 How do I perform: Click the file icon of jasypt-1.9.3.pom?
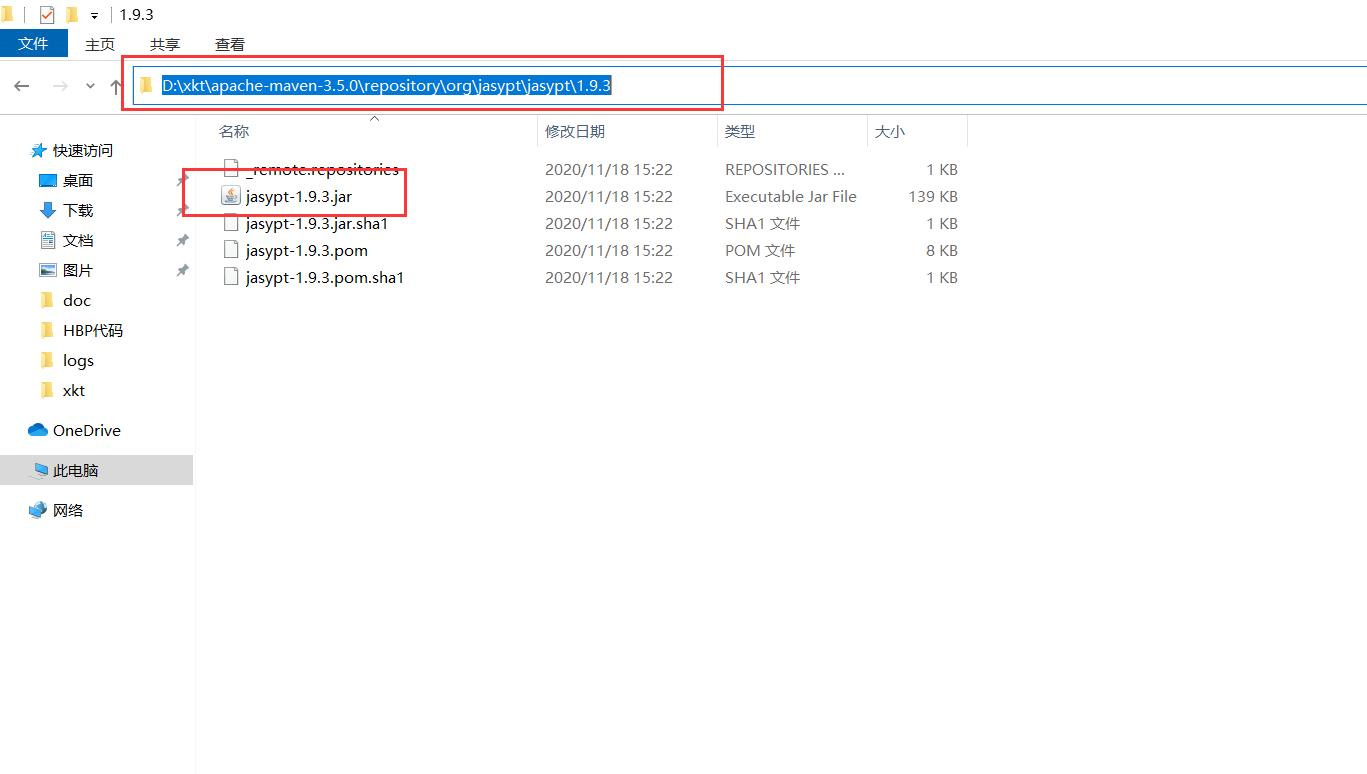tap(231, 250)
